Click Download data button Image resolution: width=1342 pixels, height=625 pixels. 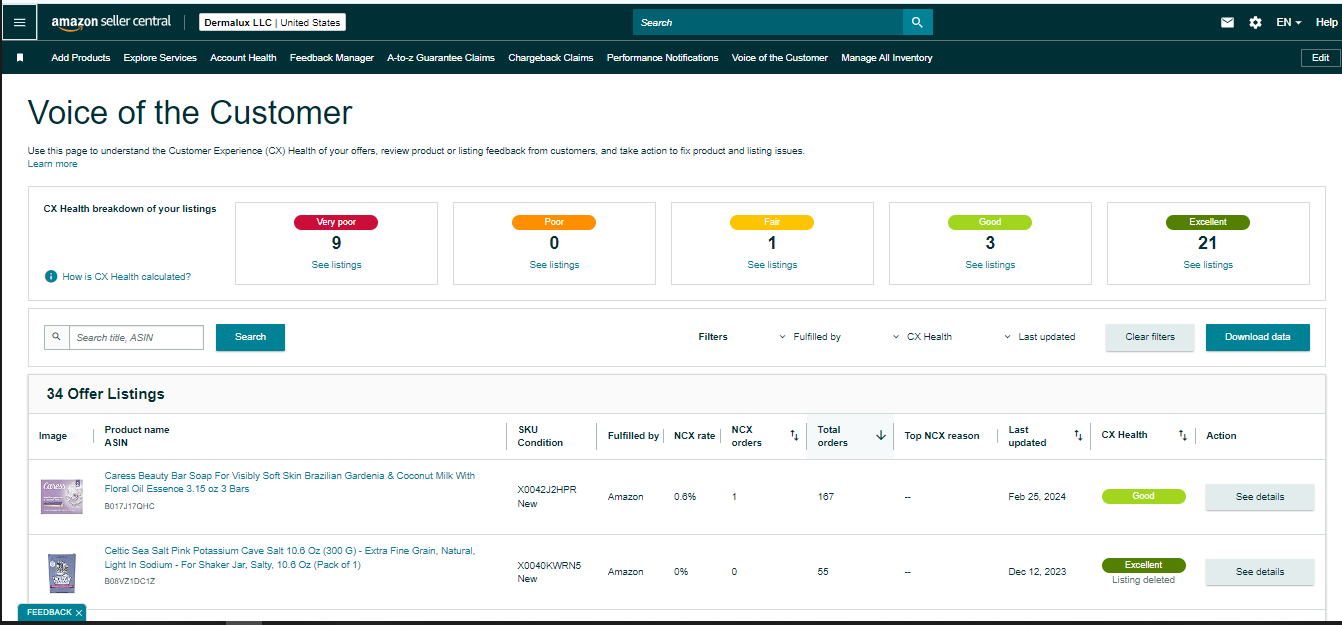click(1258, 337)
